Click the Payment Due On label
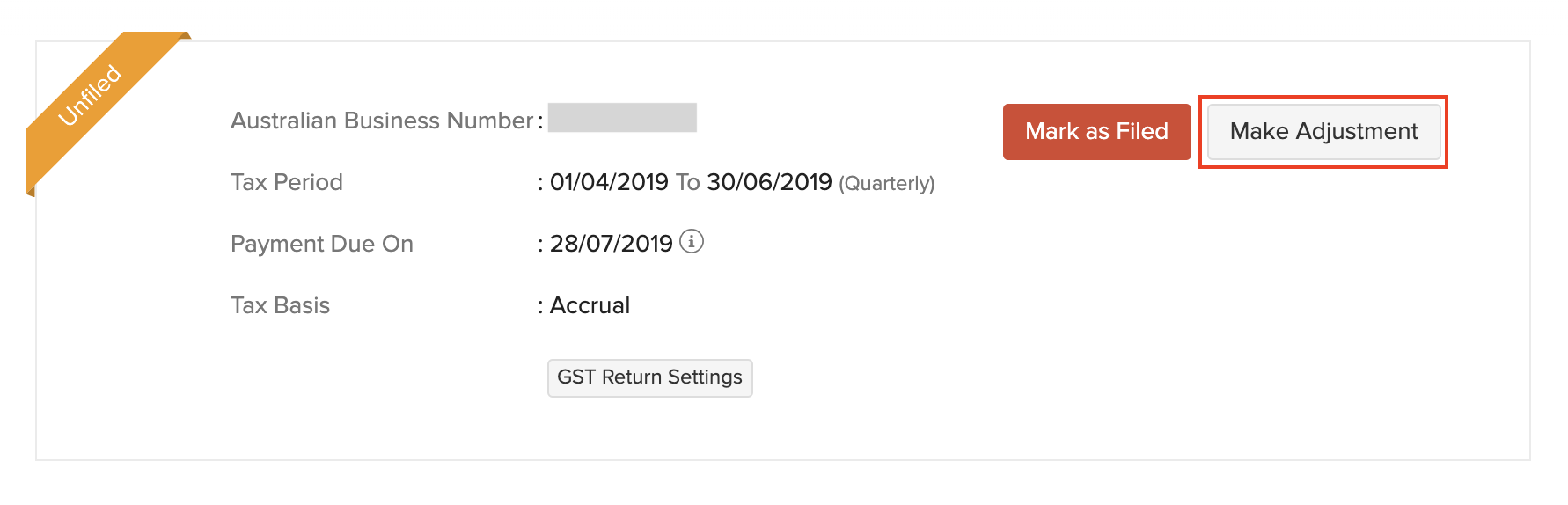Viewport: 1568px width, 505px height. coord(322,244)
